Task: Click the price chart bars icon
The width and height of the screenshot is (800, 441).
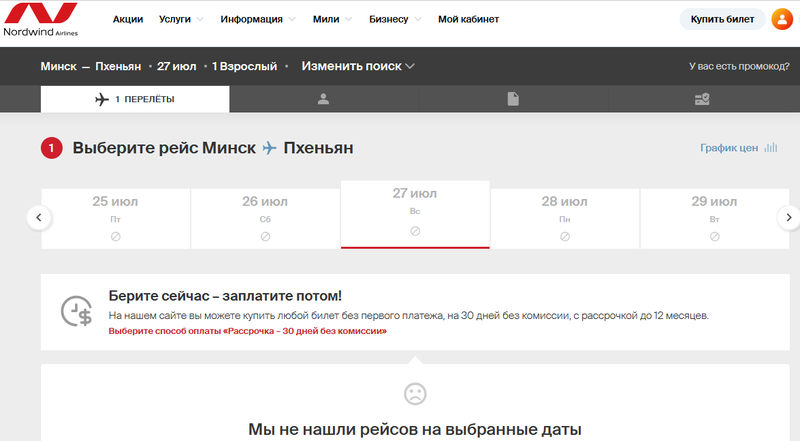Action: (770, 148)
